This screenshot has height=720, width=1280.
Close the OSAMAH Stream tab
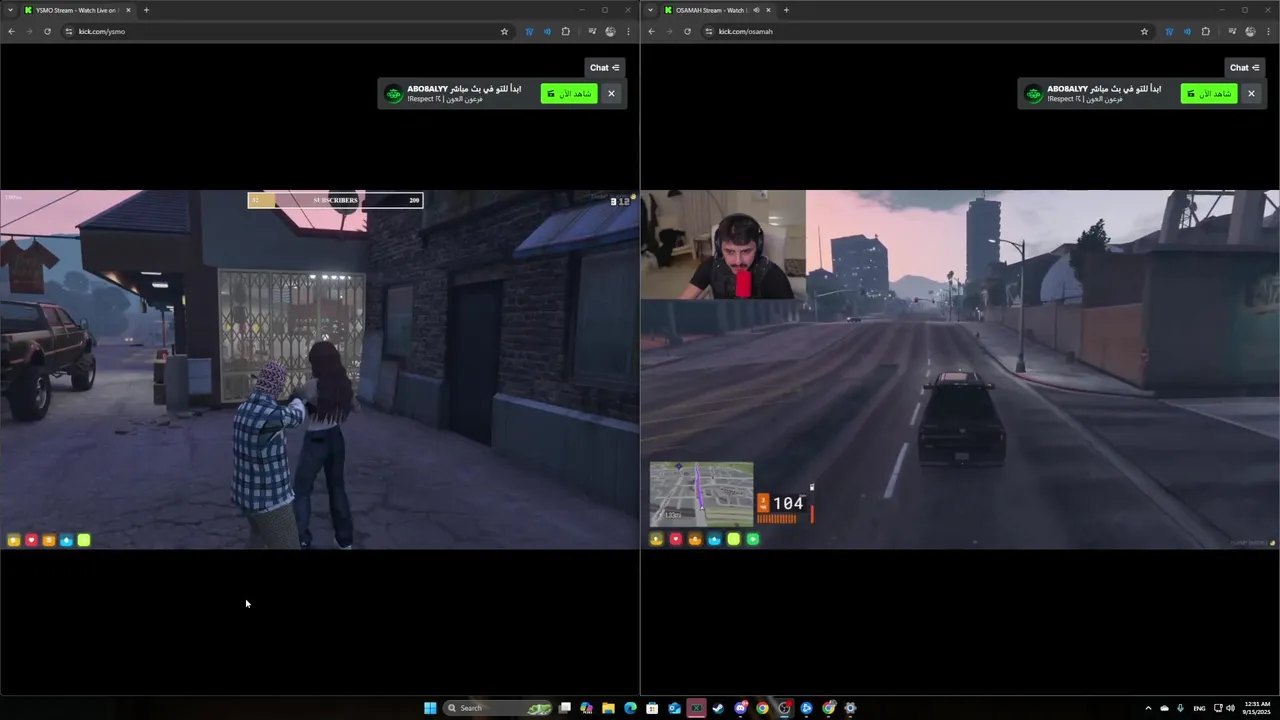[768, 10]
